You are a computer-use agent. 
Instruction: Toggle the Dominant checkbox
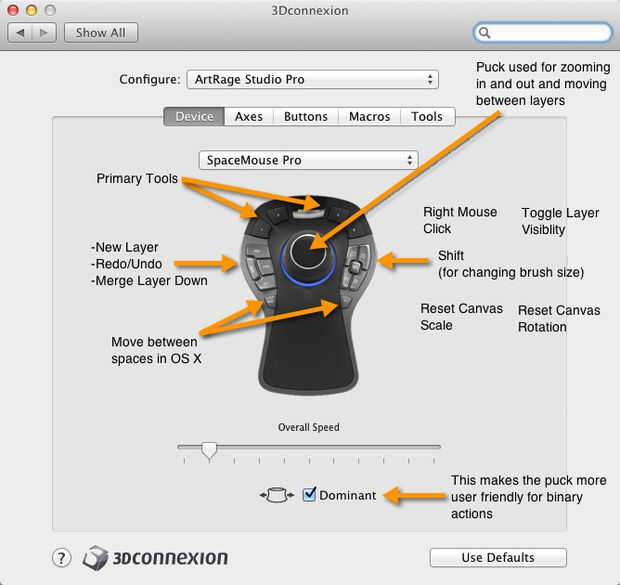point(309,494)
